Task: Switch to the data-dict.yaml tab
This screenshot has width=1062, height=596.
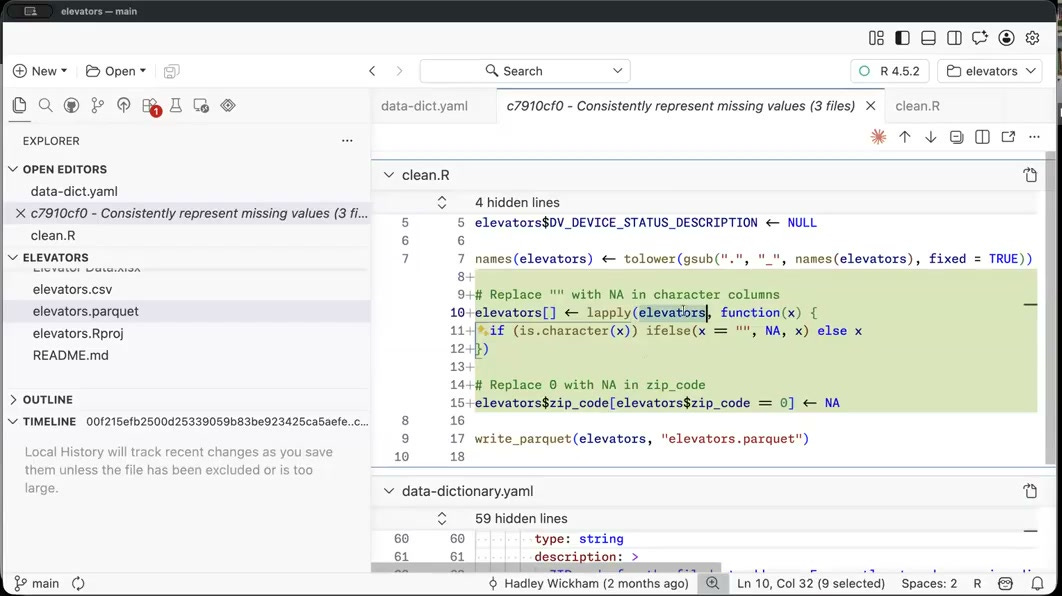Action: 425,106
